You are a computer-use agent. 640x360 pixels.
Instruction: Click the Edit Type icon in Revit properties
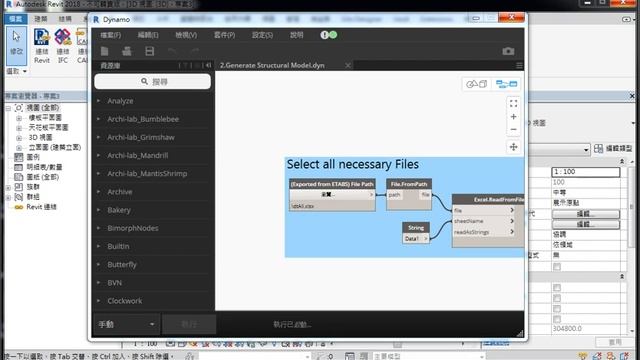(598, 149)
